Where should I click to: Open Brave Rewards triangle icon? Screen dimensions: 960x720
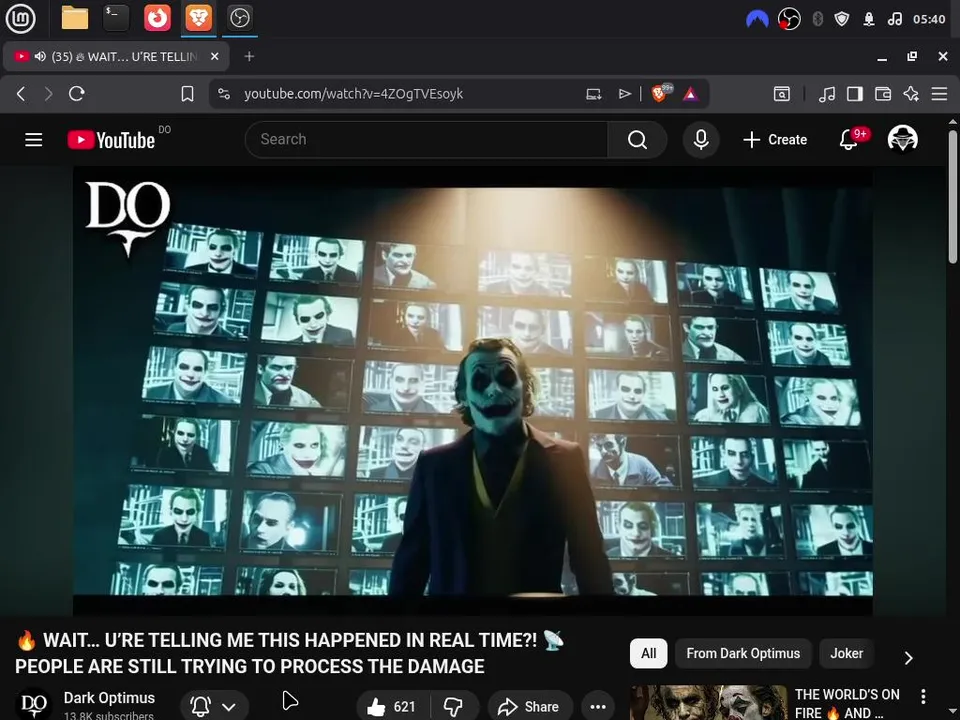[x=691, y=94]
